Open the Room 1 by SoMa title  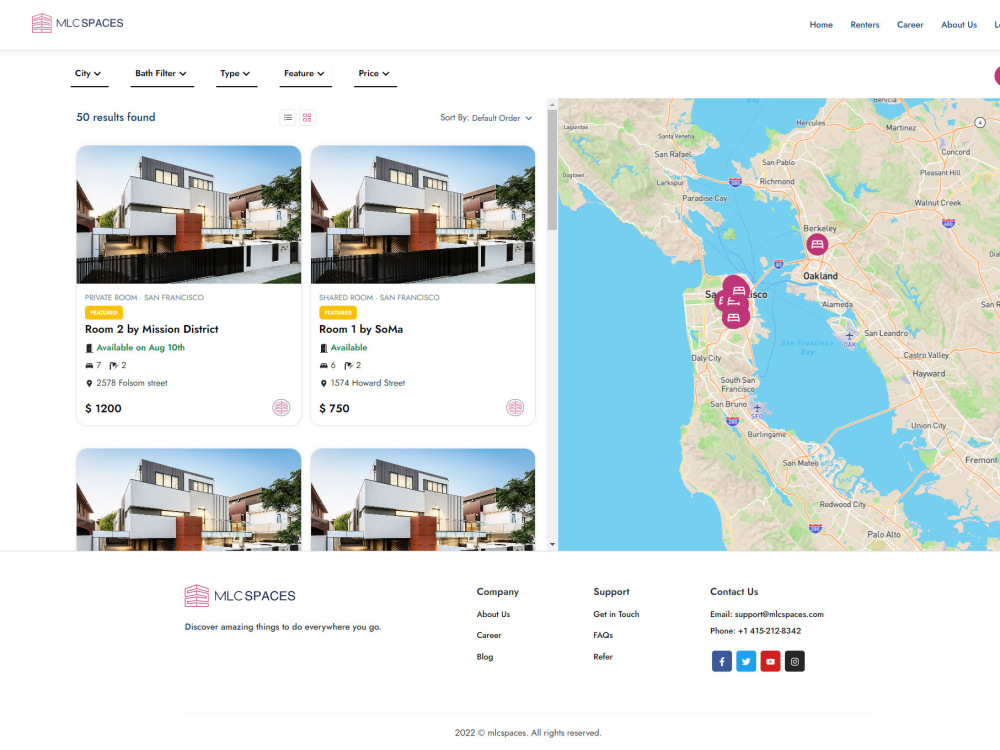tap(361, 329)
